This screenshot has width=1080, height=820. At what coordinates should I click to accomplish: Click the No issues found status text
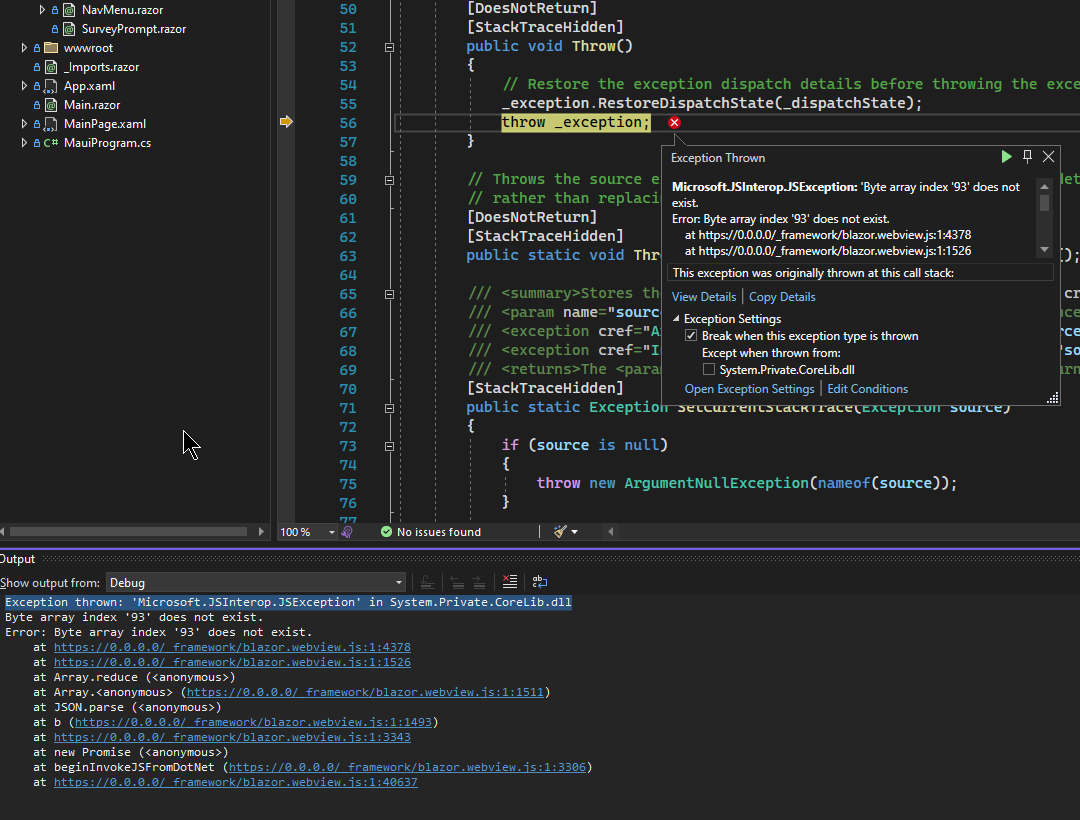point(439,532)
